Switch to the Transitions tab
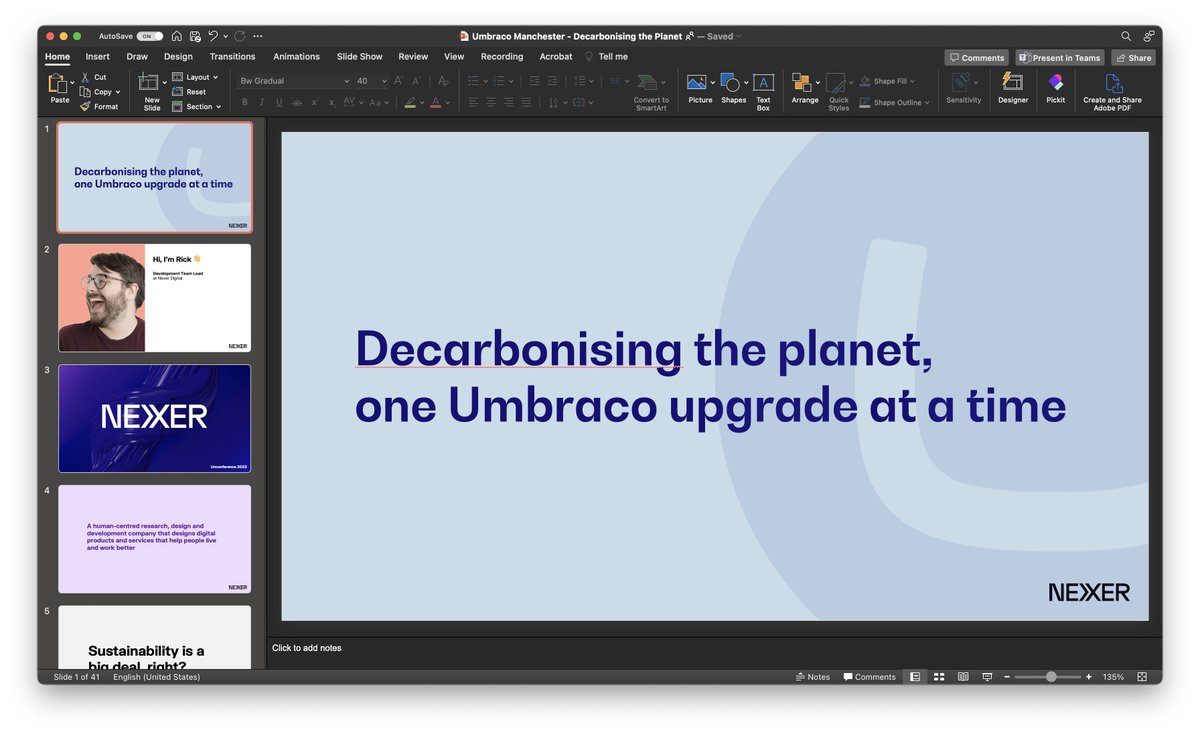Image resolution: width=1200 pixels, height=734 pixels. pos(233,57)
